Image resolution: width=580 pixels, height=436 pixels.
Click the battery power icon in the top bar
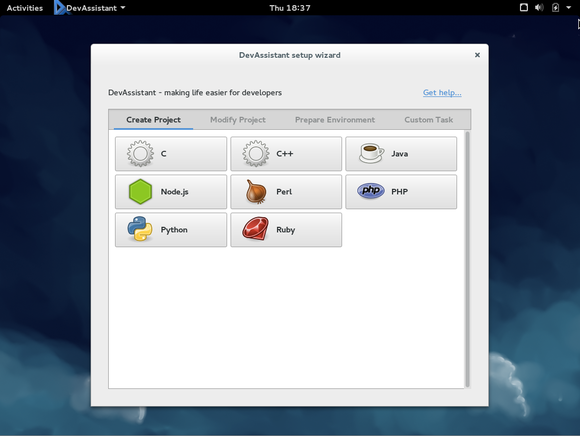click(x=555, y=7)
